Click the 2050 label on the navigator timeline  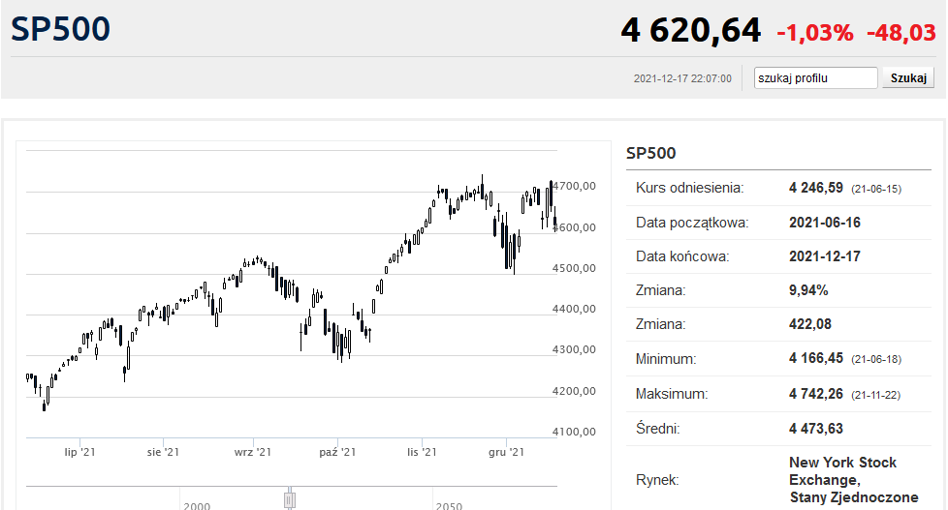click(449, 506)
